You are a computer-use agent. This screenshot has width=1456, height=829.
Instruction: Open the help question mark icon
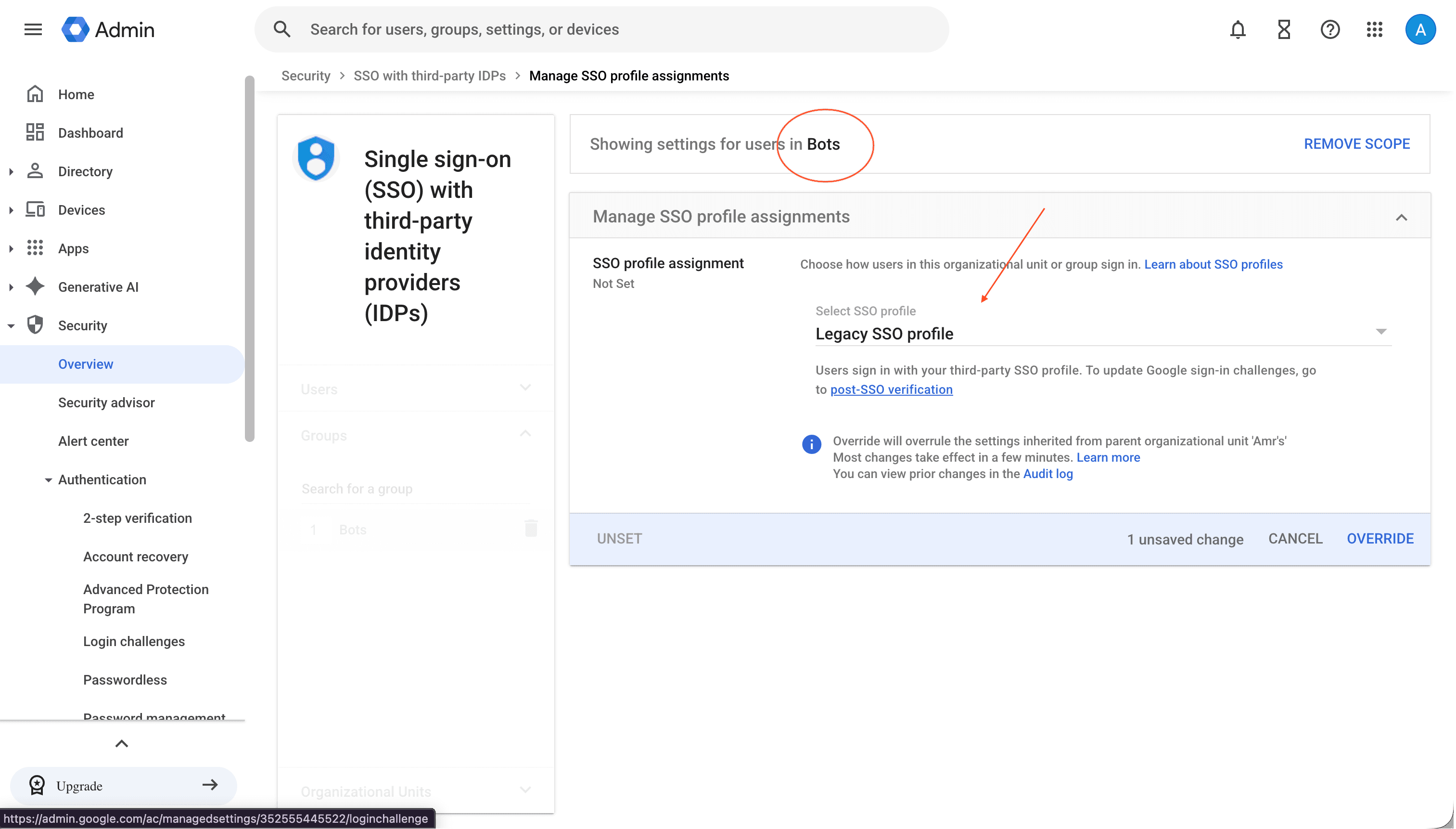point(1330,29)
